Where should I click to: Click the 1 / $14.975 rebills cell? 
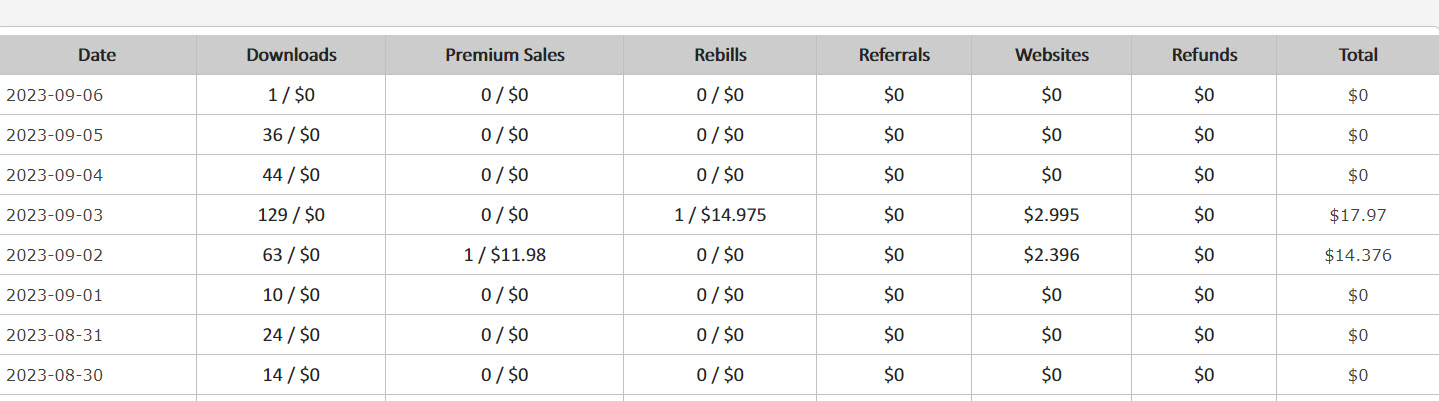720,215
